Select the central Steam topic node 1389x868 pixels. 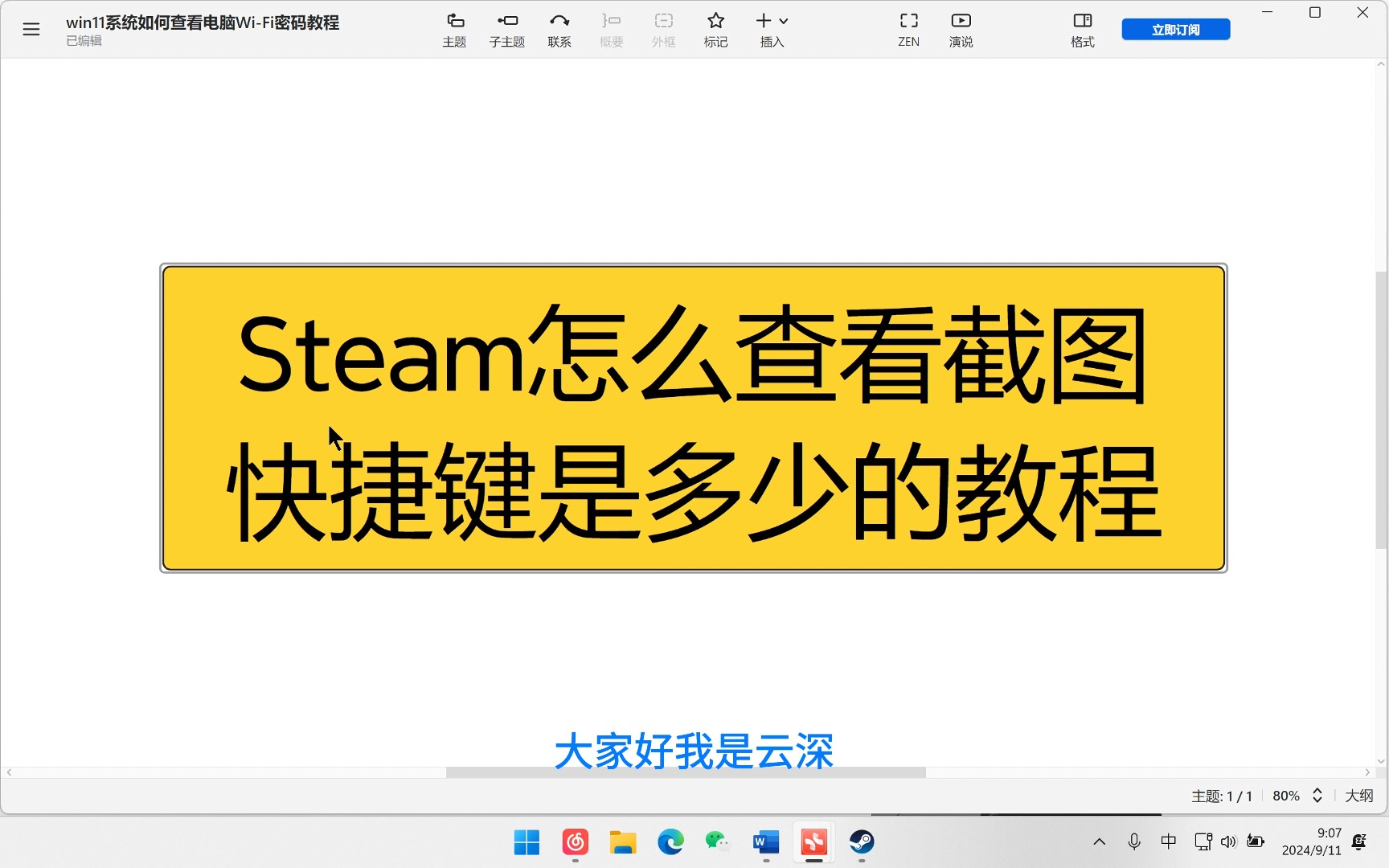[694, 418]
